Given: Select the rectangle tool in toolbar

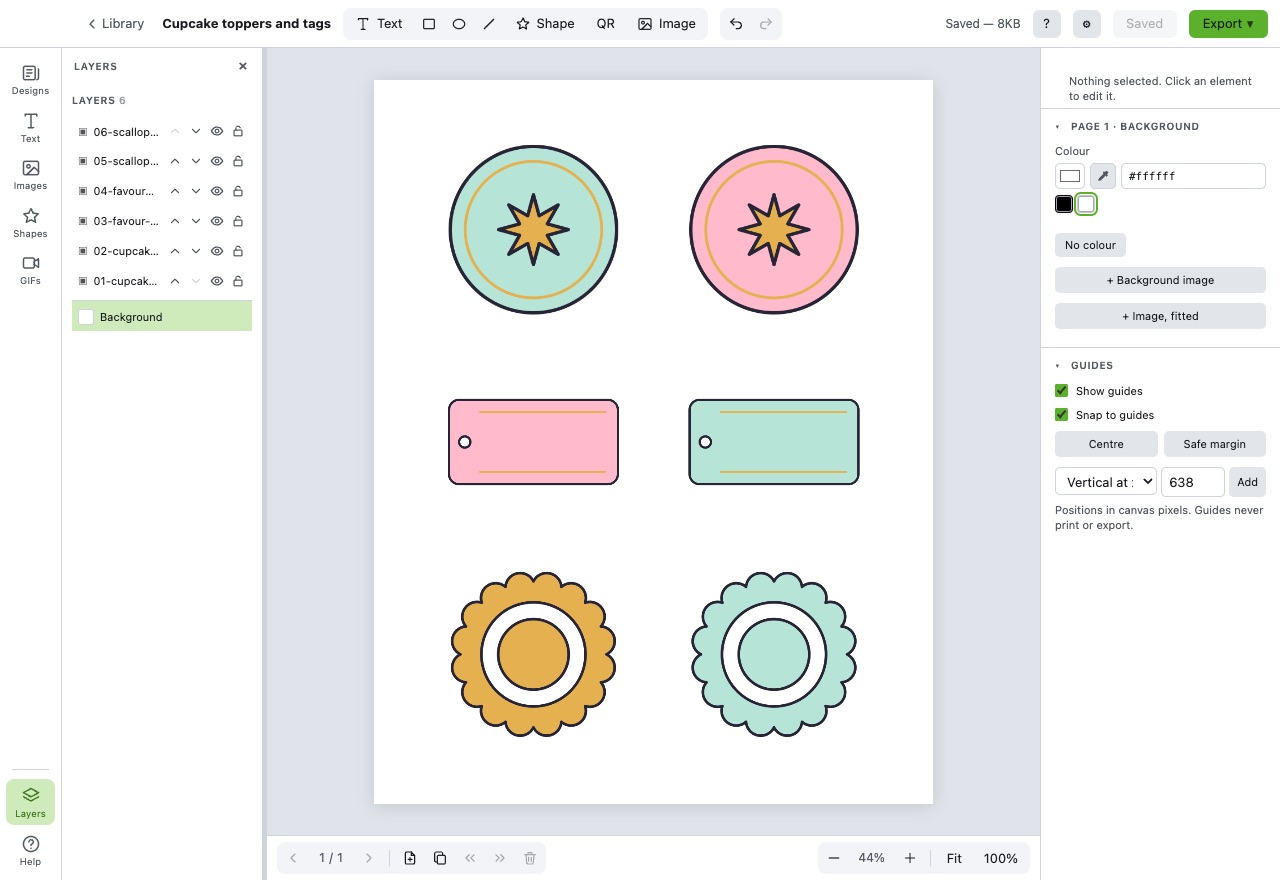Looking at the screenshot, I should coord(429,24).
